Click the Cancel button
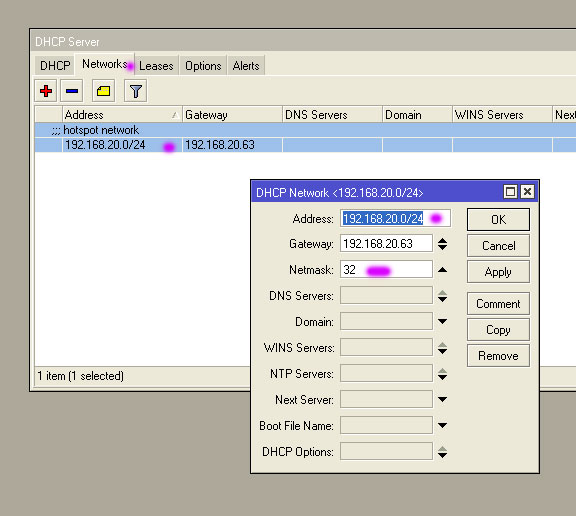Screen dimensions: 576x516 click(x=498, y=246)
